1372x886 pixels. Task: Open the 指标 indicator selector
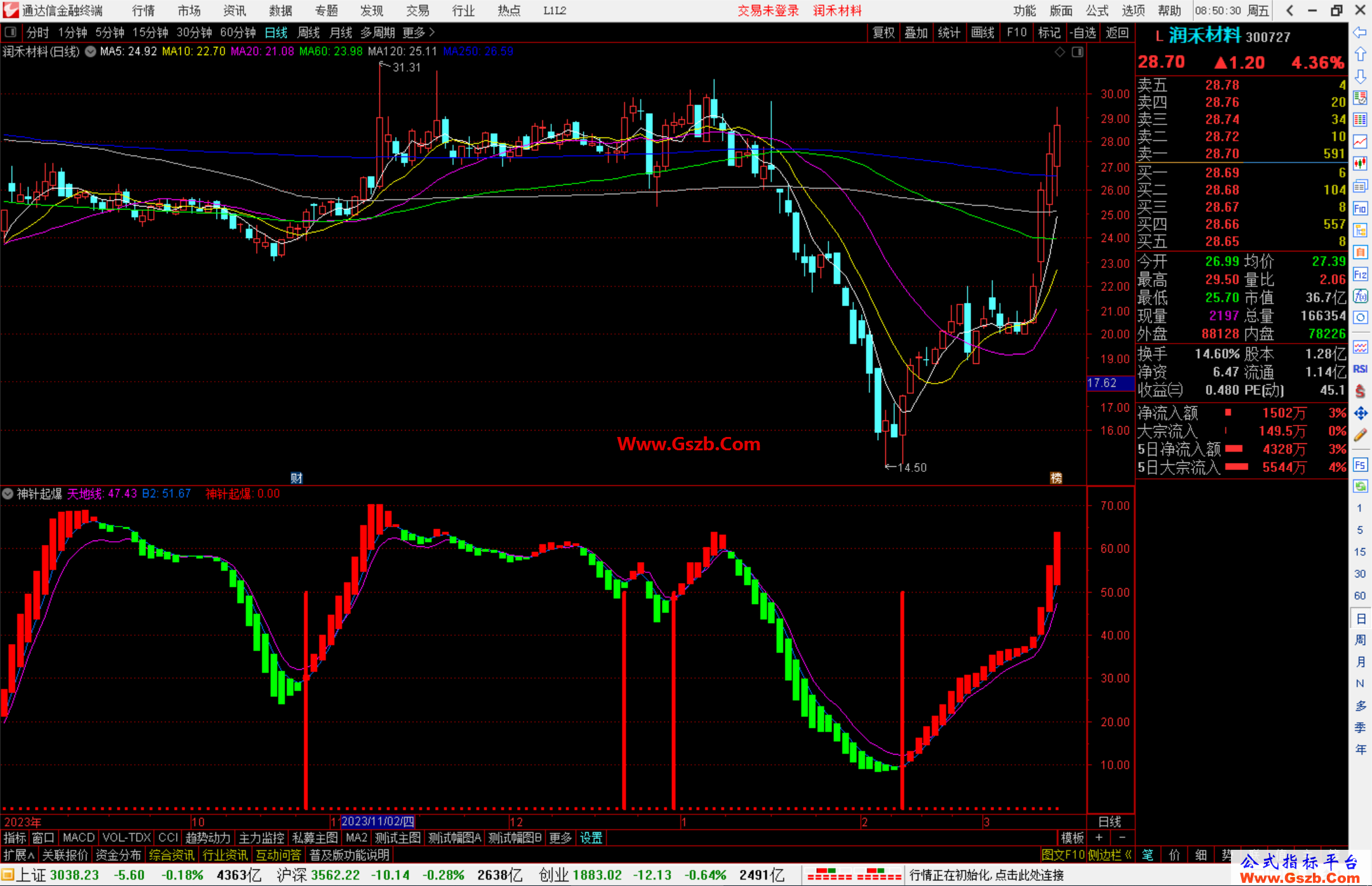(15, 838)
